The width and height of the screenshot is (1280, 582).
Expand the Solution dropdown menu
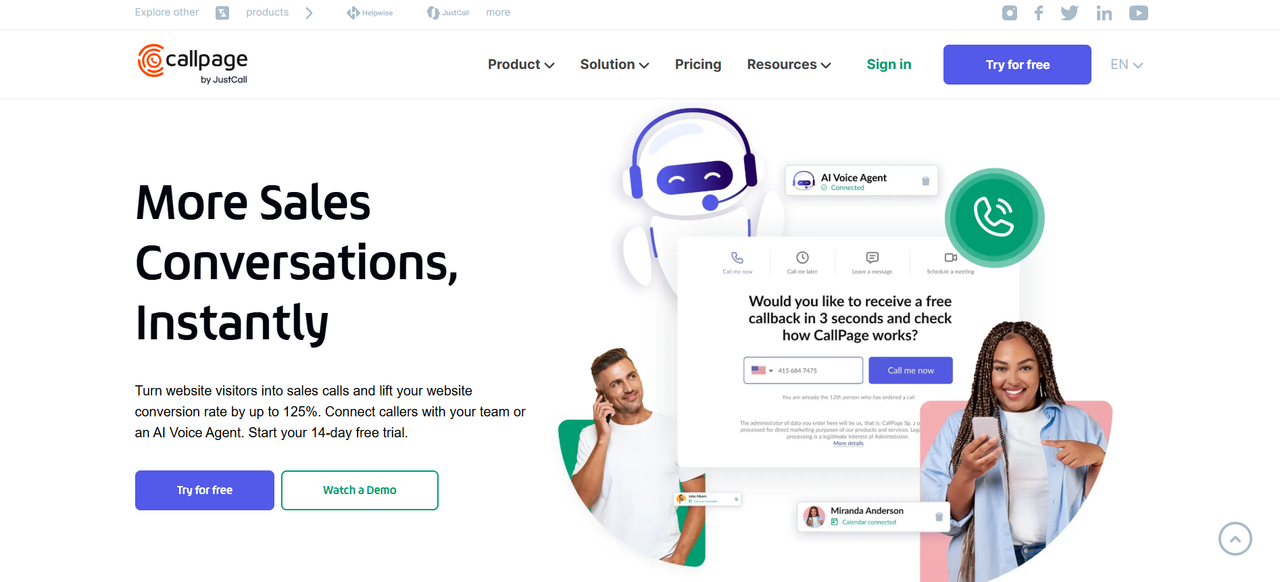coord(614,64)
